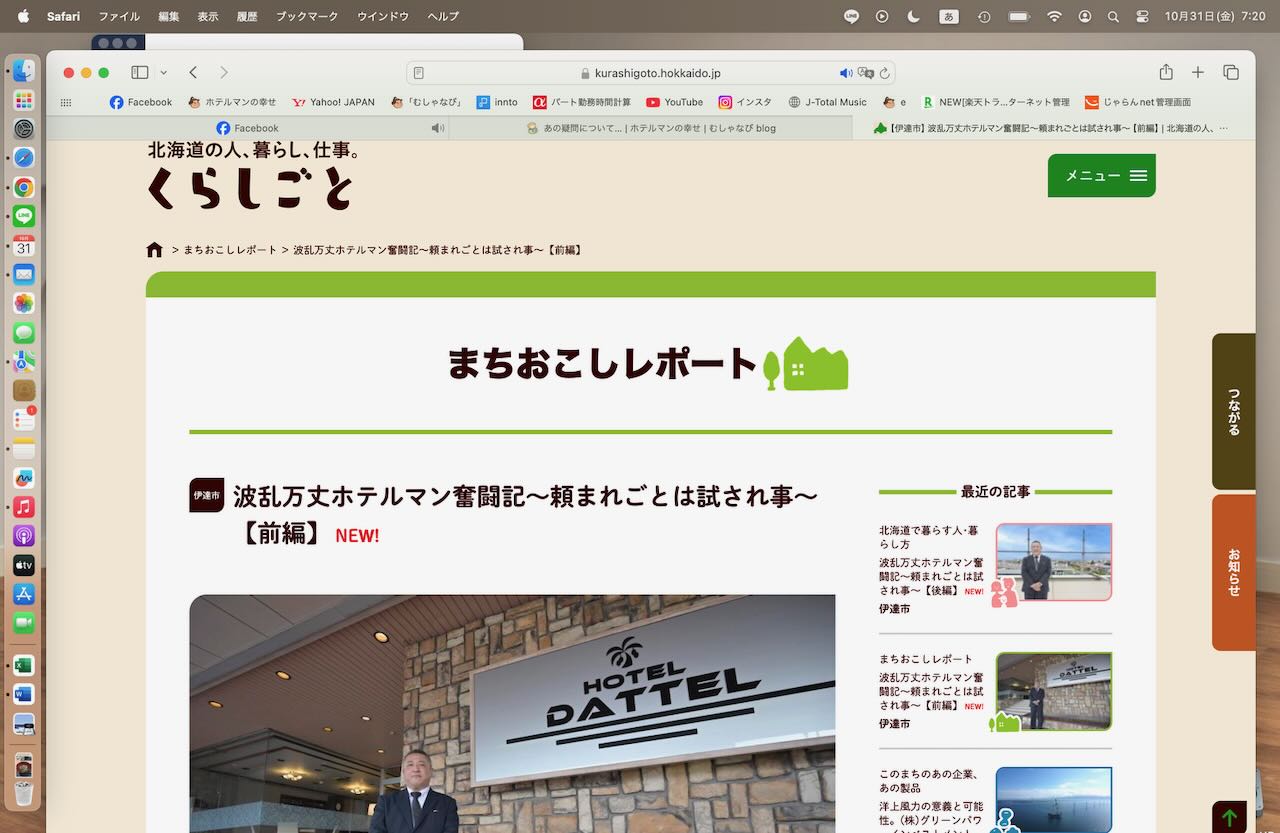Open the お知らせ orange side tab
This screenshot has width=1280, height=833.
tap(1233, 572)
